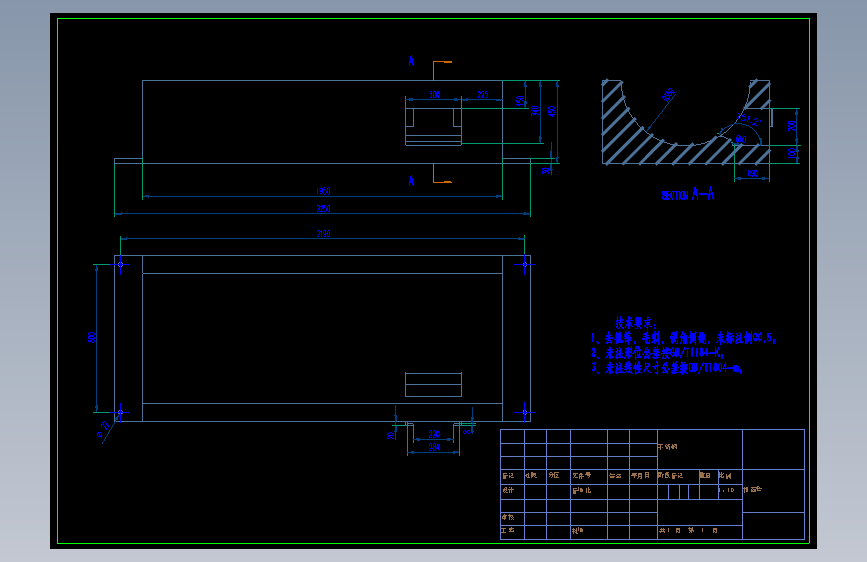Select the upper section marker letter A

[x=411, y=61]
